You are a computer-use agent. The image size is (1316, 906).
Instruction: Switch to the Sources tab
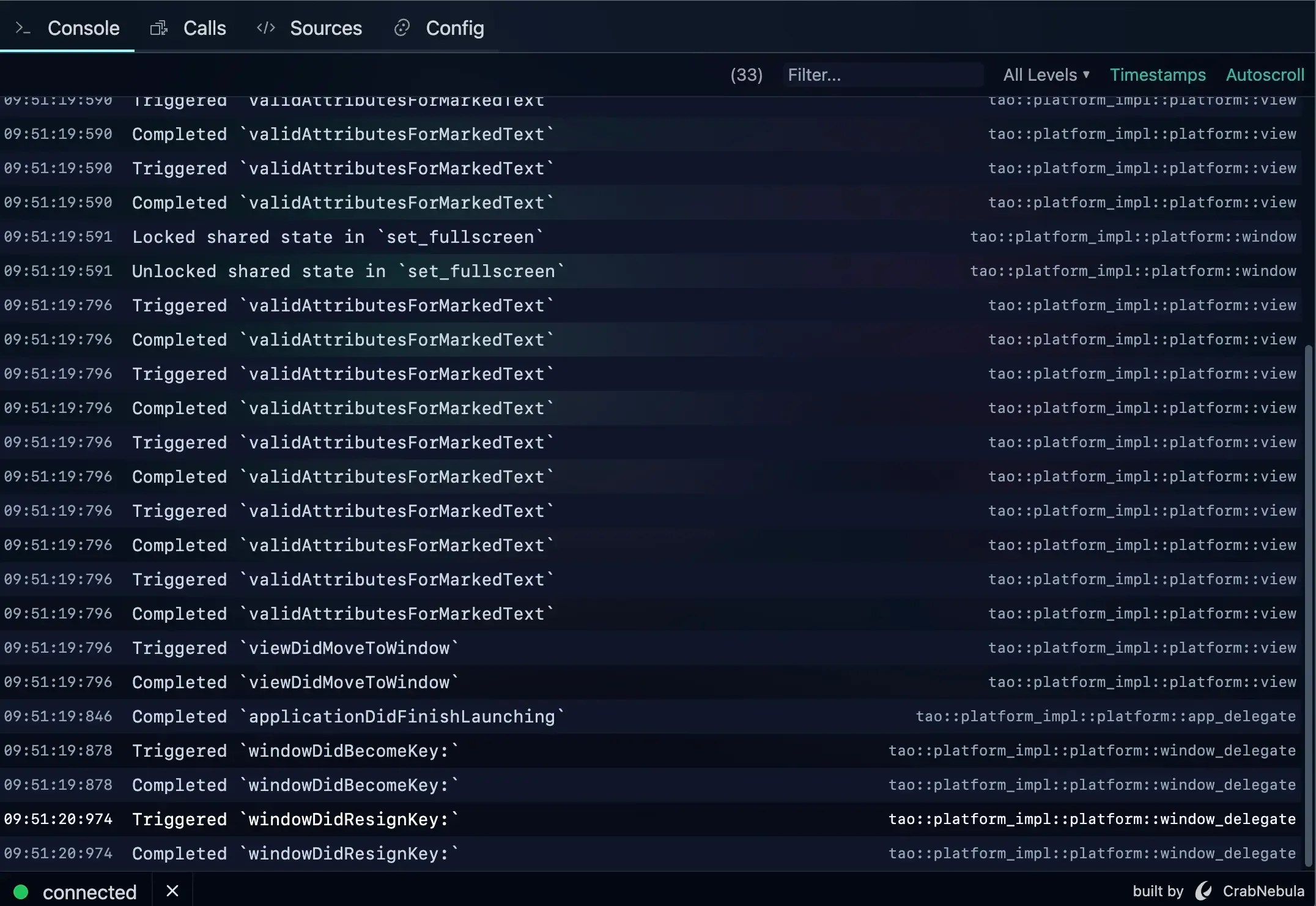pos(325,28)
